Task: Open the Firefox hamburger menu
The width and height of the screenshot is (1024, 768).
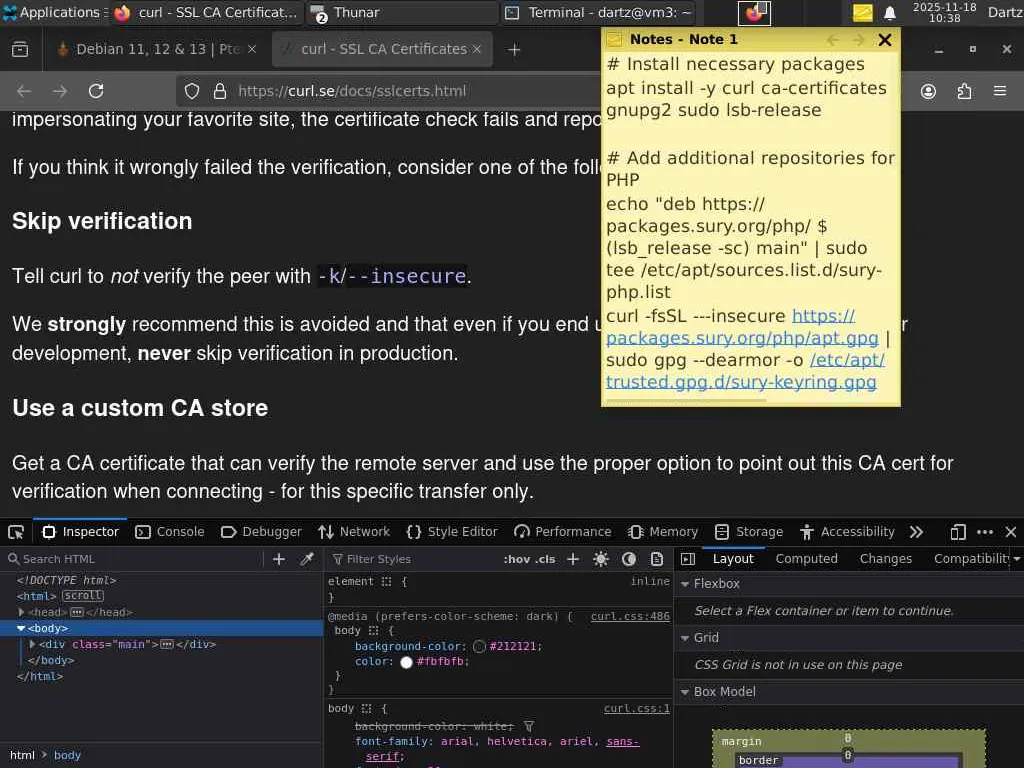Action: point(1000,91)
